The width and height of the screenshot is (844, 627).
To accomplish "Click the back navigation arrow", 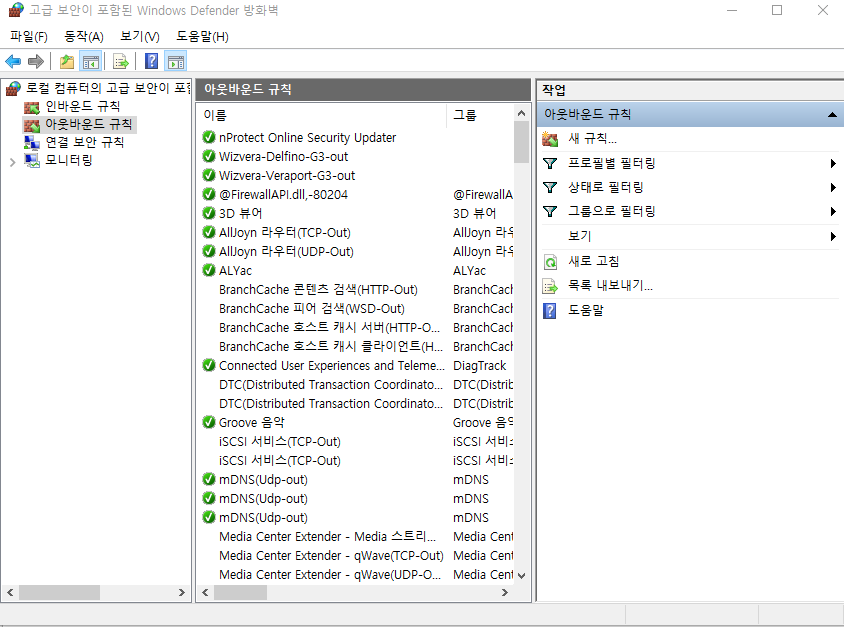I will (x=12, y=61).
